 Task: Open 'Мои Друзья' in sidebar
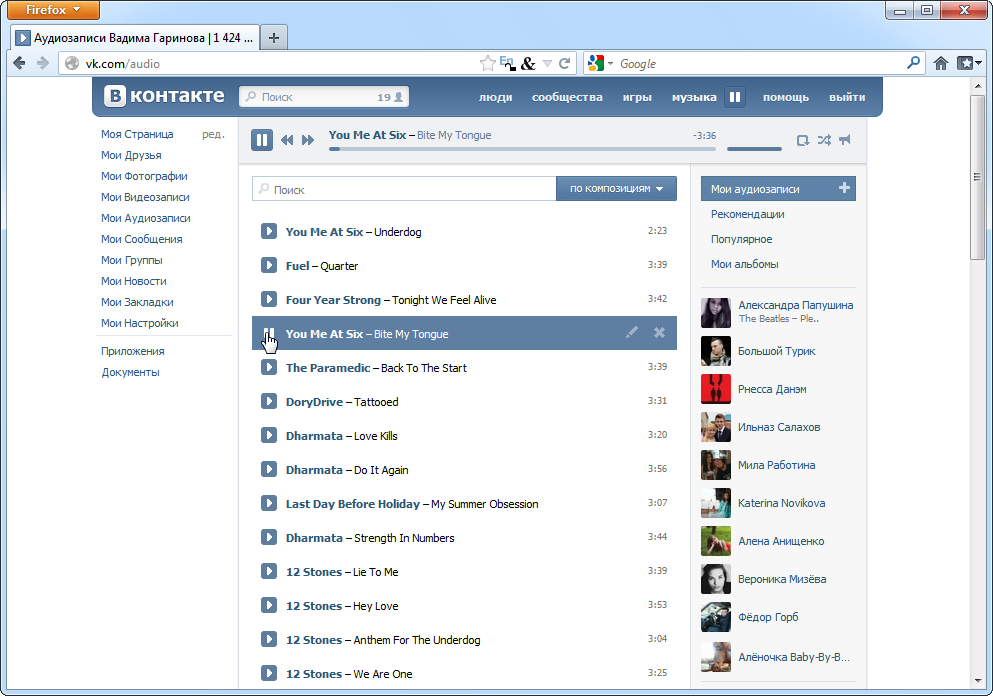pyautogui.click(x=131, y=155)
